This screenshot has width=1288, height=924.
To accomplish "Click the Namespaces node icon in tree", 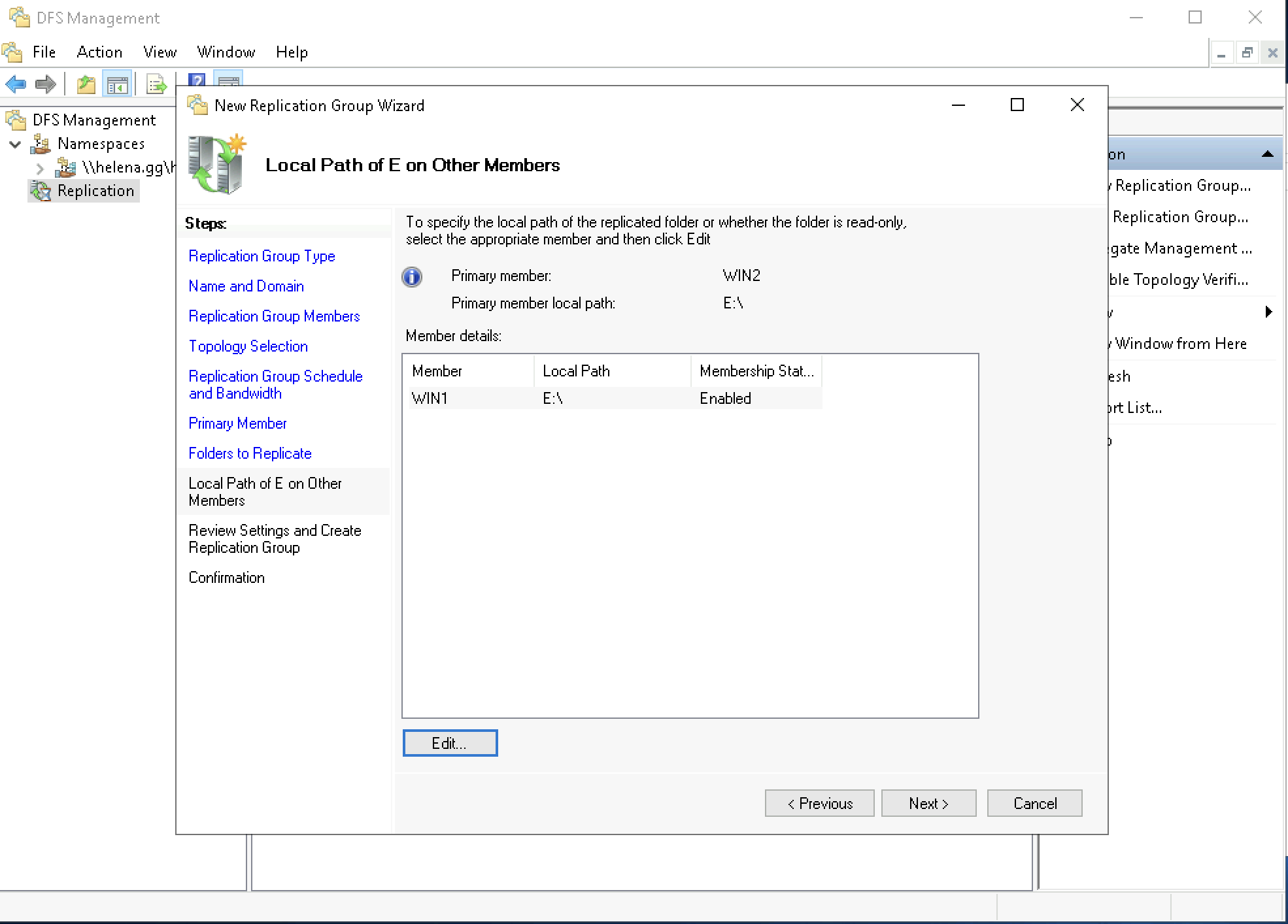I will pos(41,144).
